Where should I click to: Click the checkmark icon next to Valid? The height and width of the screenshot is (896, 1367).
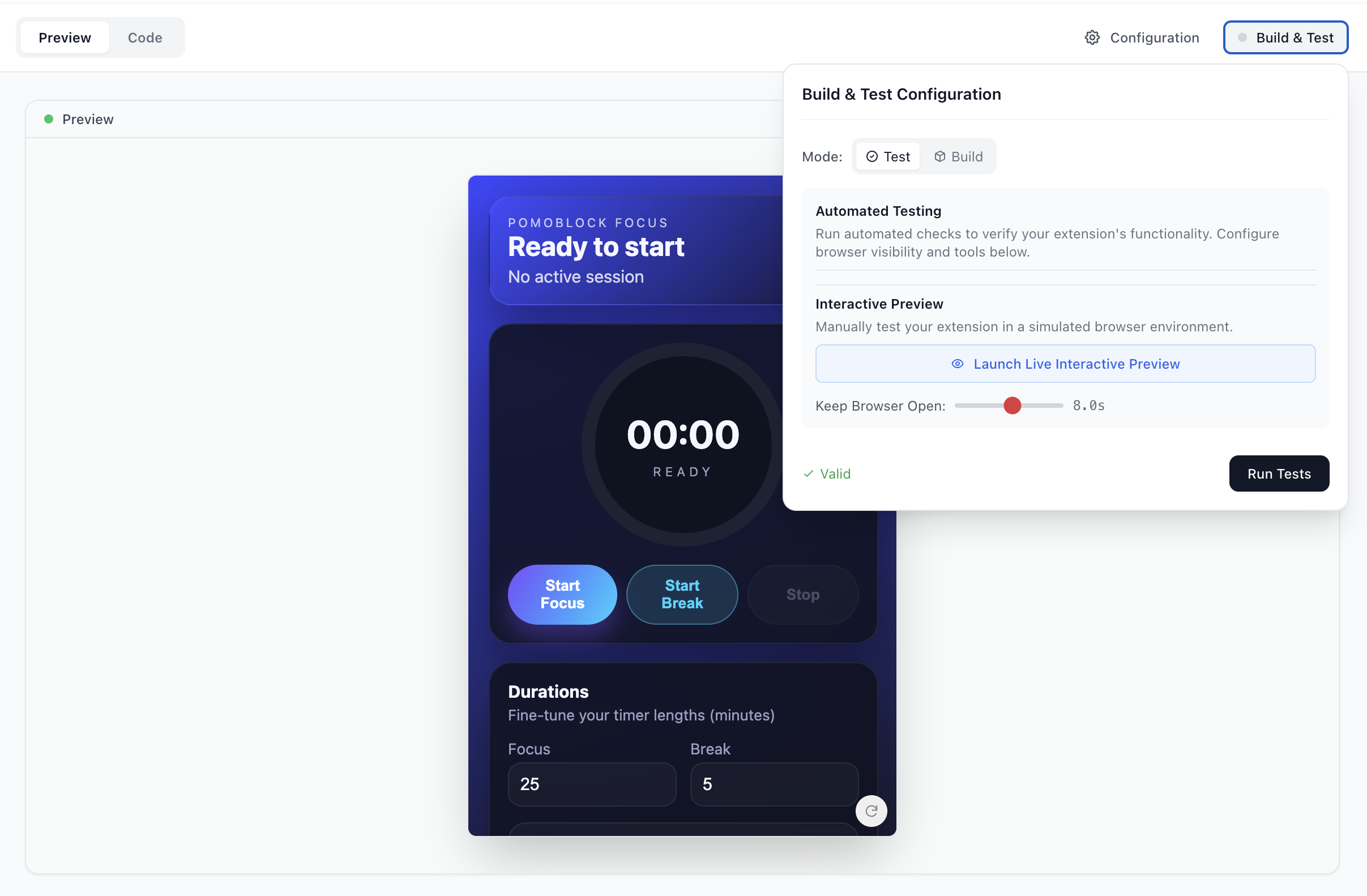pyautogui.click(x=808, y=474)
